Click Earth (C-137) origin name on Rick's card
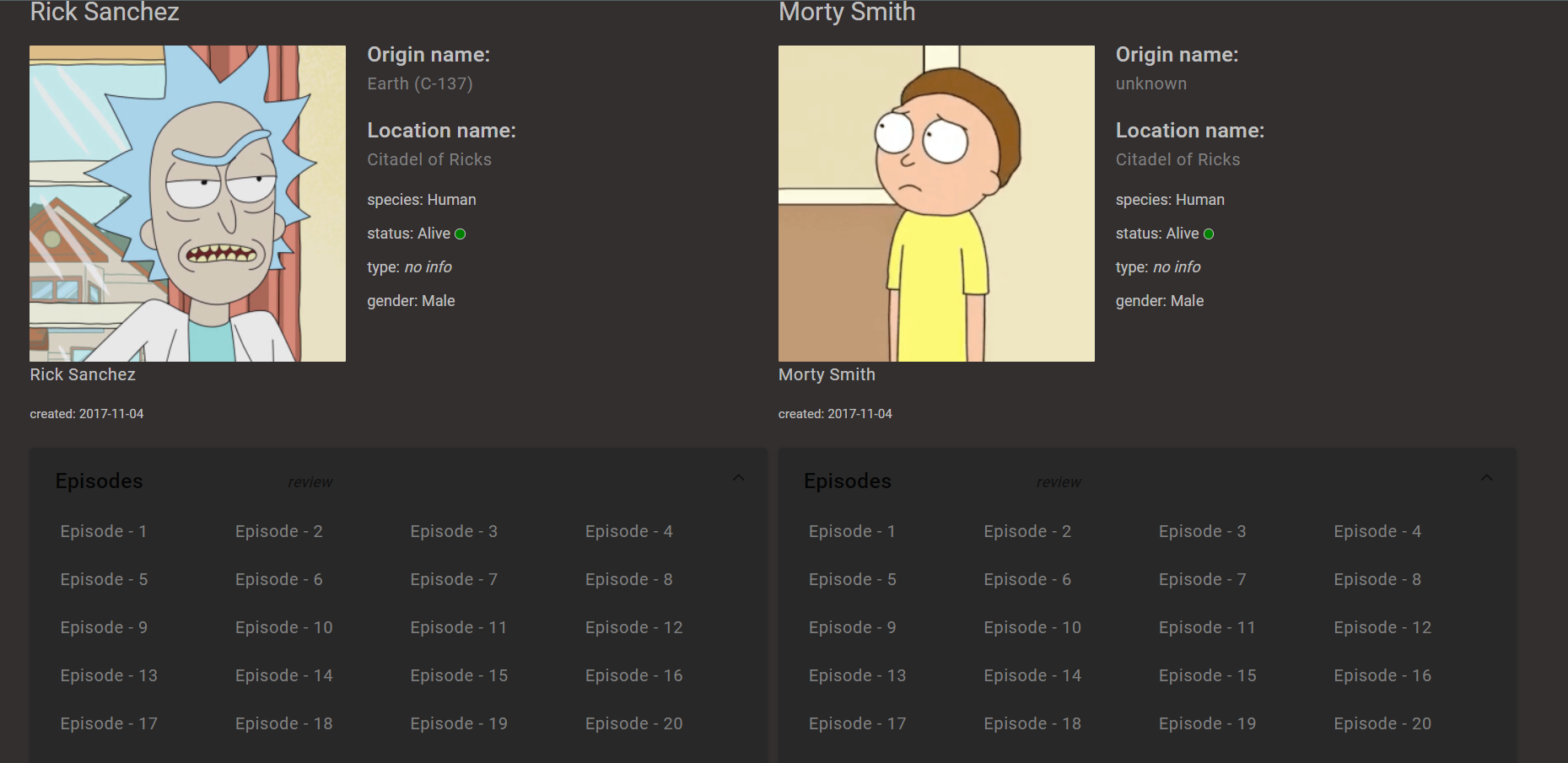1568x763 pixels. 419,83
